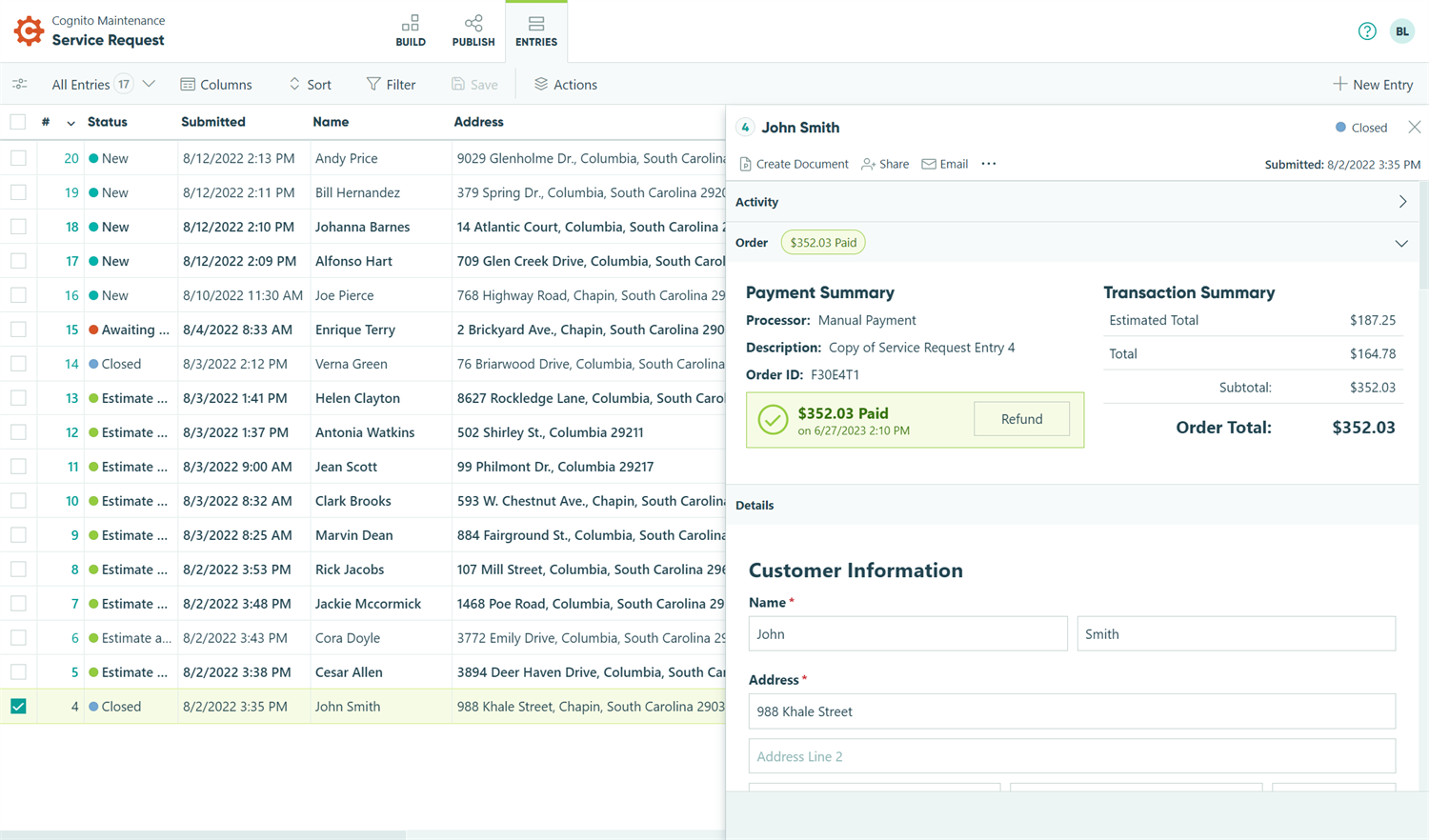Image resolution: width=1429 pixels, height=840 pixels.
Task: Click the name Rick Jacobs
Action: coord(350,570)
